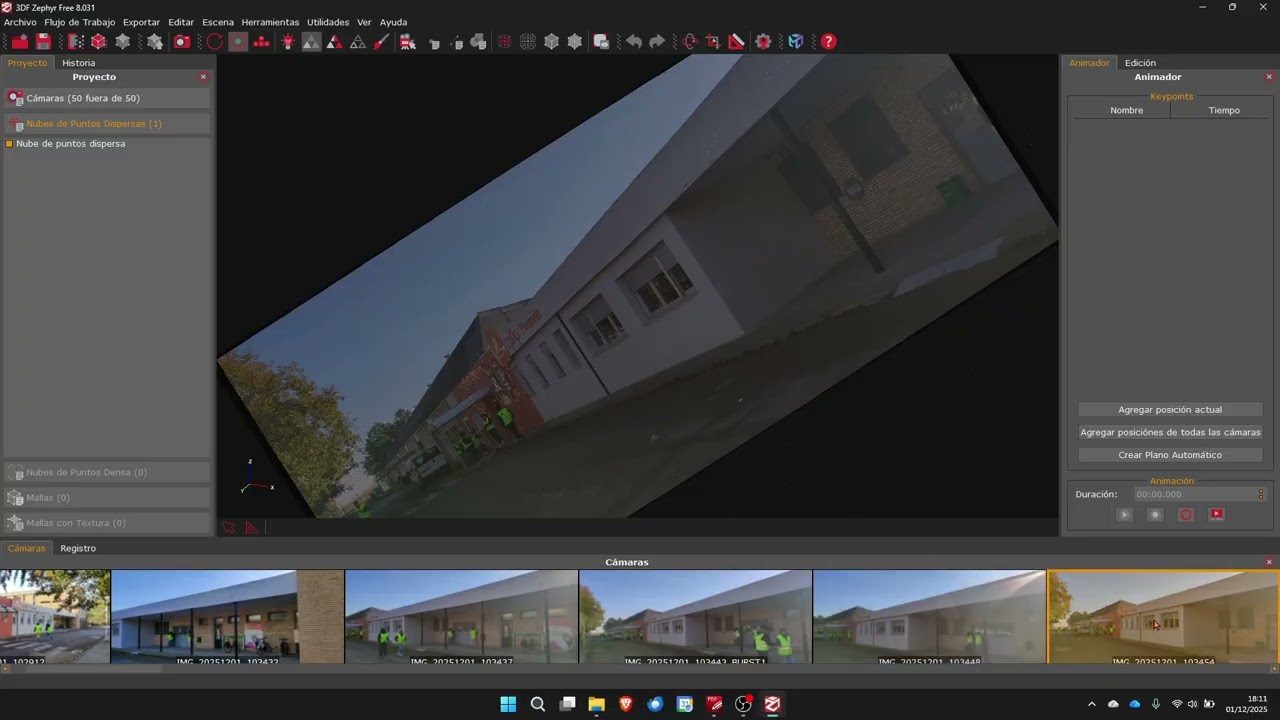Click the red video export button

tap(1217, 515)
